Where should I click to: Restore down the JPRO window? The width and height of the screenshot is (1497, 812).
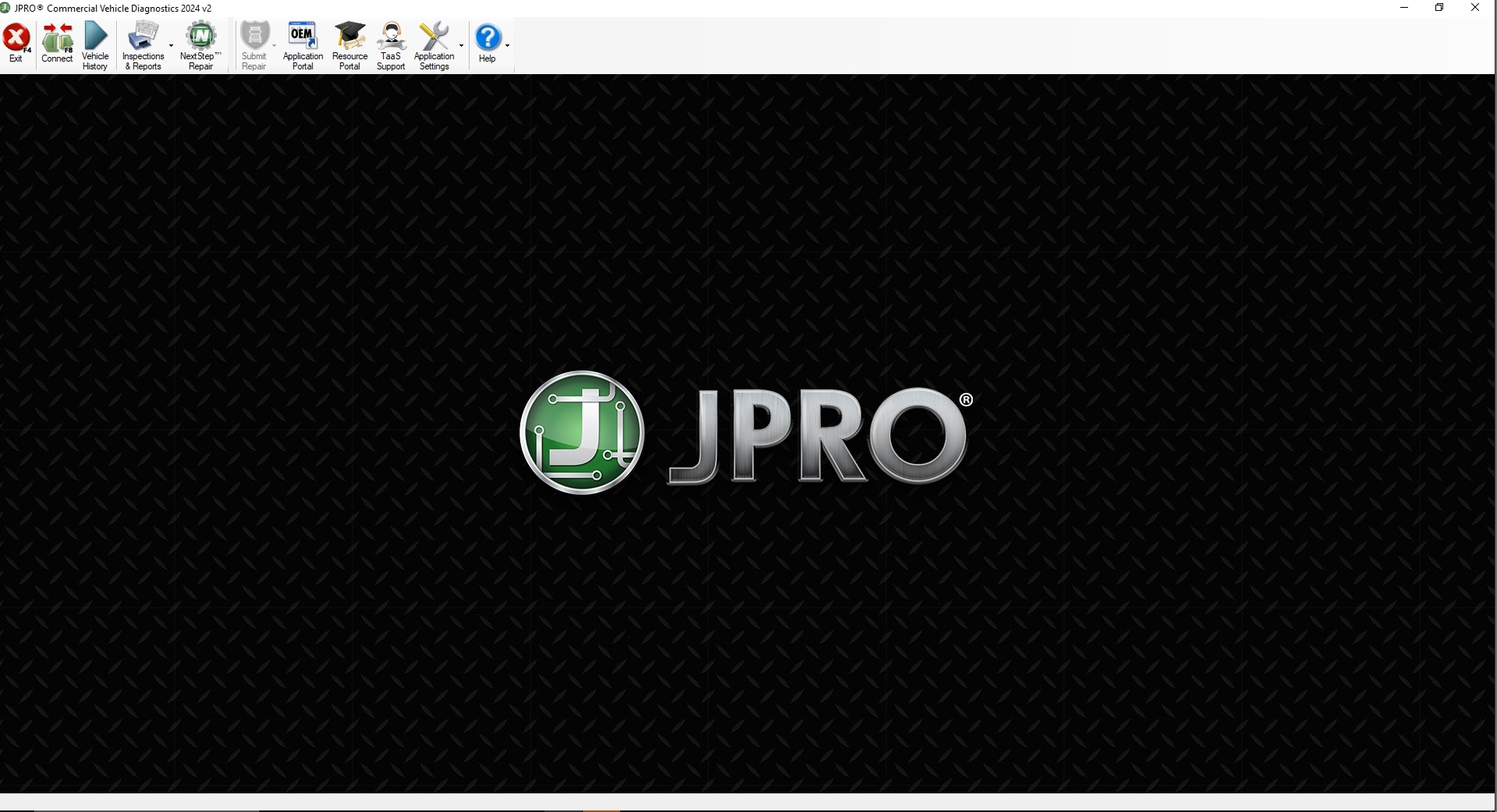pyautogui.click(x=1439, y=8)
